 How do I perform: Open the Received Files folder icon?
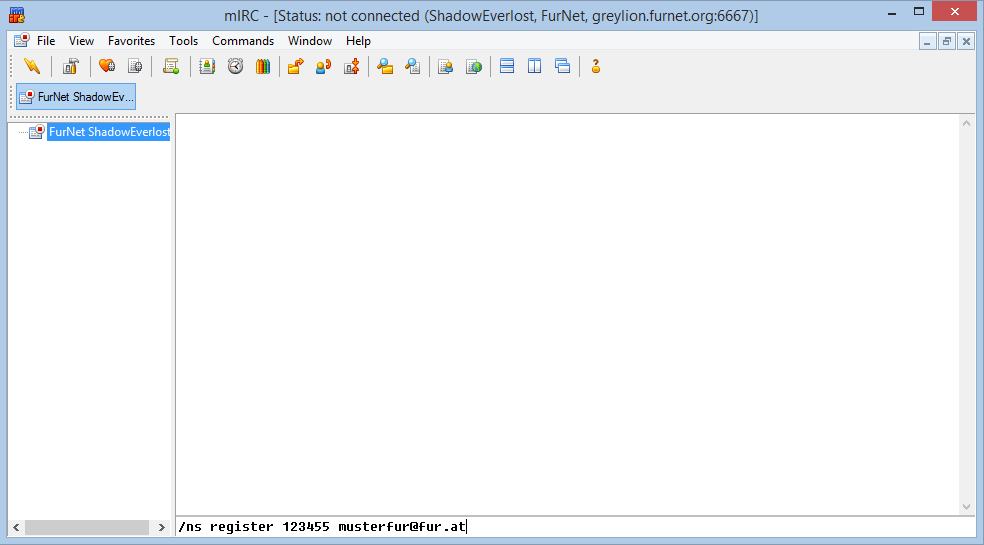385,66
